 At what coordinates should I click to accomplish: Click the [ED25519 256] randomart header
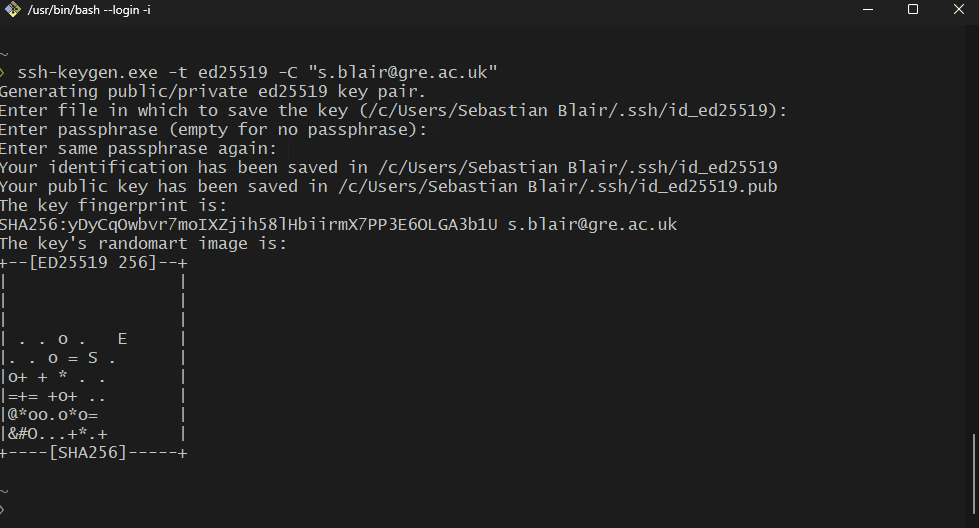coord(94,263)
